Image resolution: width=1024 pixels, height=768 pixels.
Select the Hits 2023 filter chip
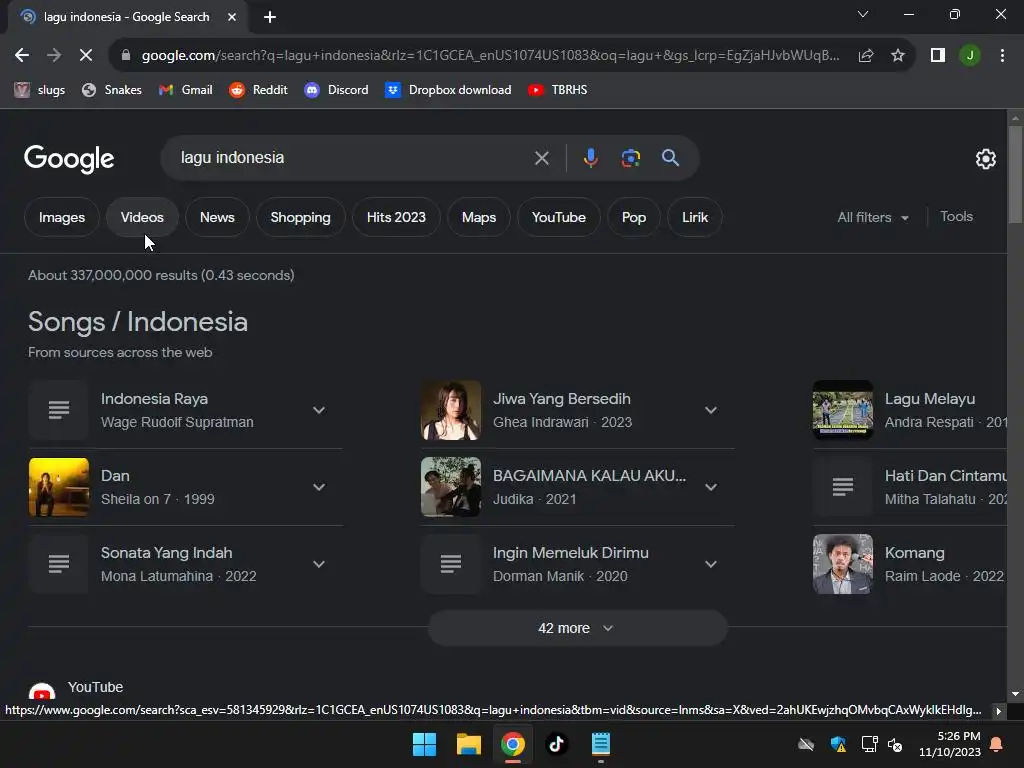396,217
